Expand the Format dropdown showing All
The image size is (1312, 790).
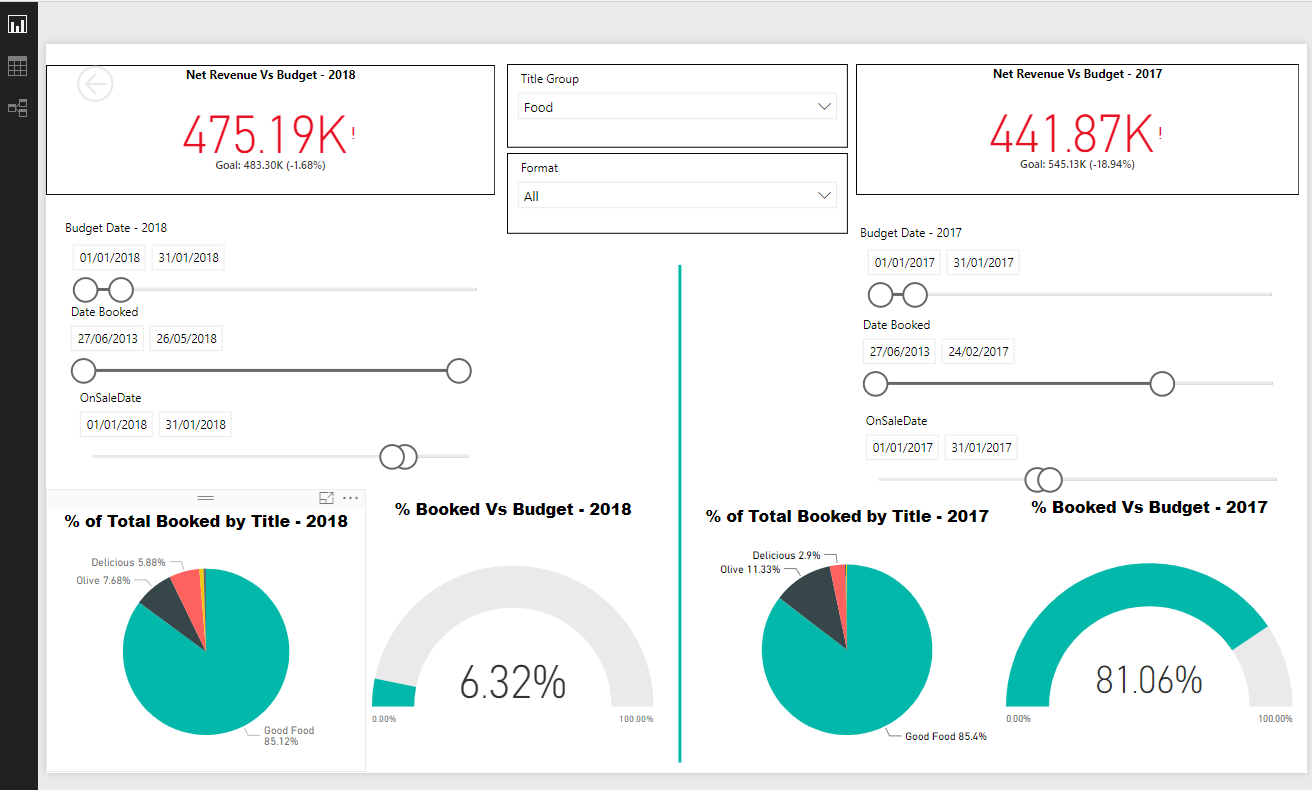point(678,196)
